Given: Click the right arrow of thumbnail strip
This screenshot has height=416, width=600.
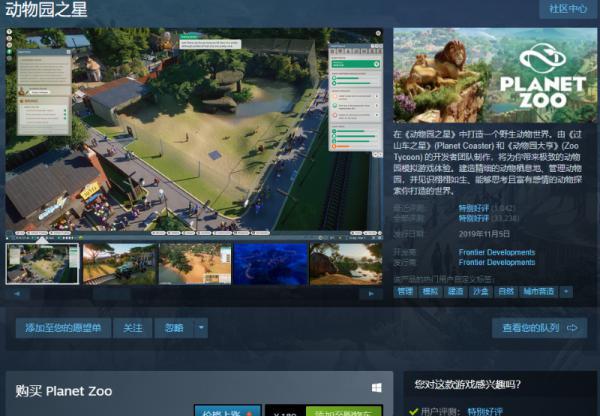Looking at the screenshot, I should (x=371, y=294).
